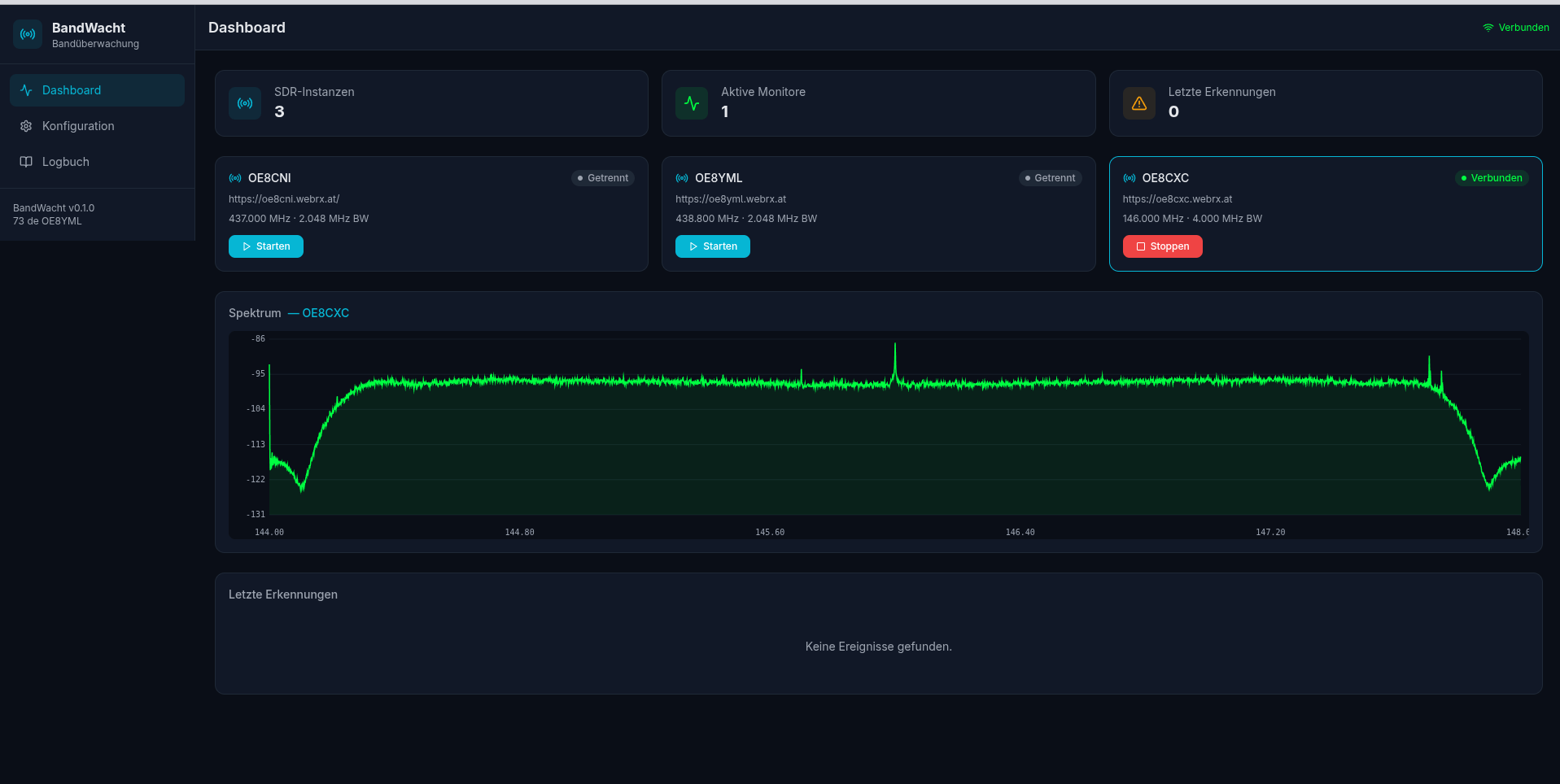
Task: Click the green Verbunden badge on OE8CXC
Action: 1491,178
